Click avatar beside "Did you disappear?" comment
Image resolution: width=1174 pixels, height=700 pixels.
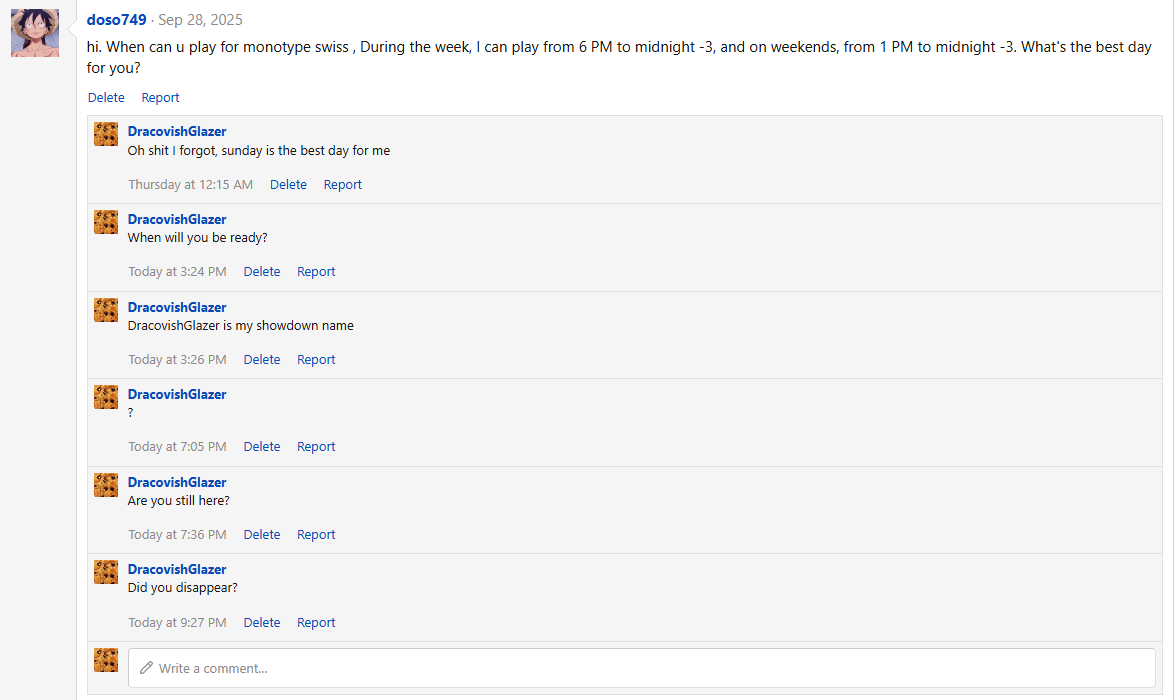106,572
